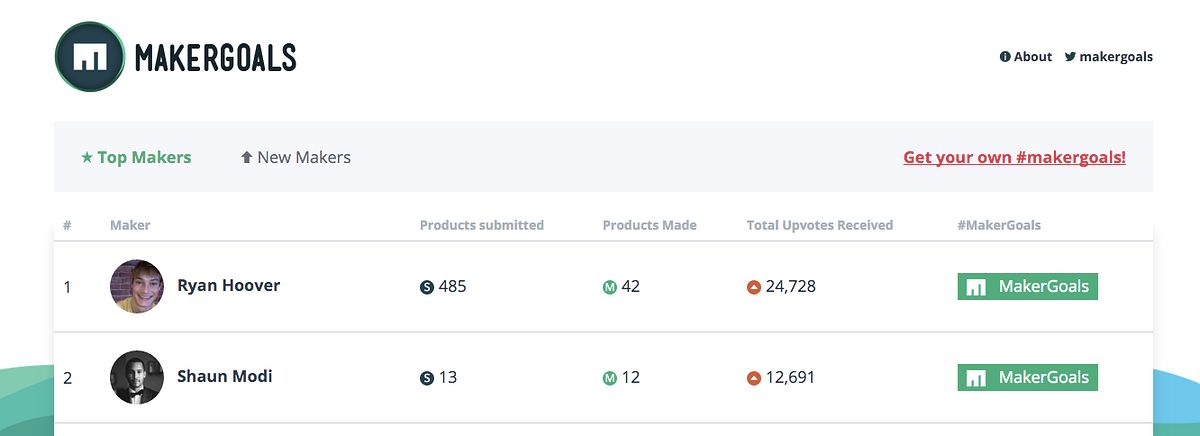Image resolution: width=1200 pixels, height=436 pixels.
Task: Click Shaun Modi's submitted products icon
Action: click(x=427, y=378)
